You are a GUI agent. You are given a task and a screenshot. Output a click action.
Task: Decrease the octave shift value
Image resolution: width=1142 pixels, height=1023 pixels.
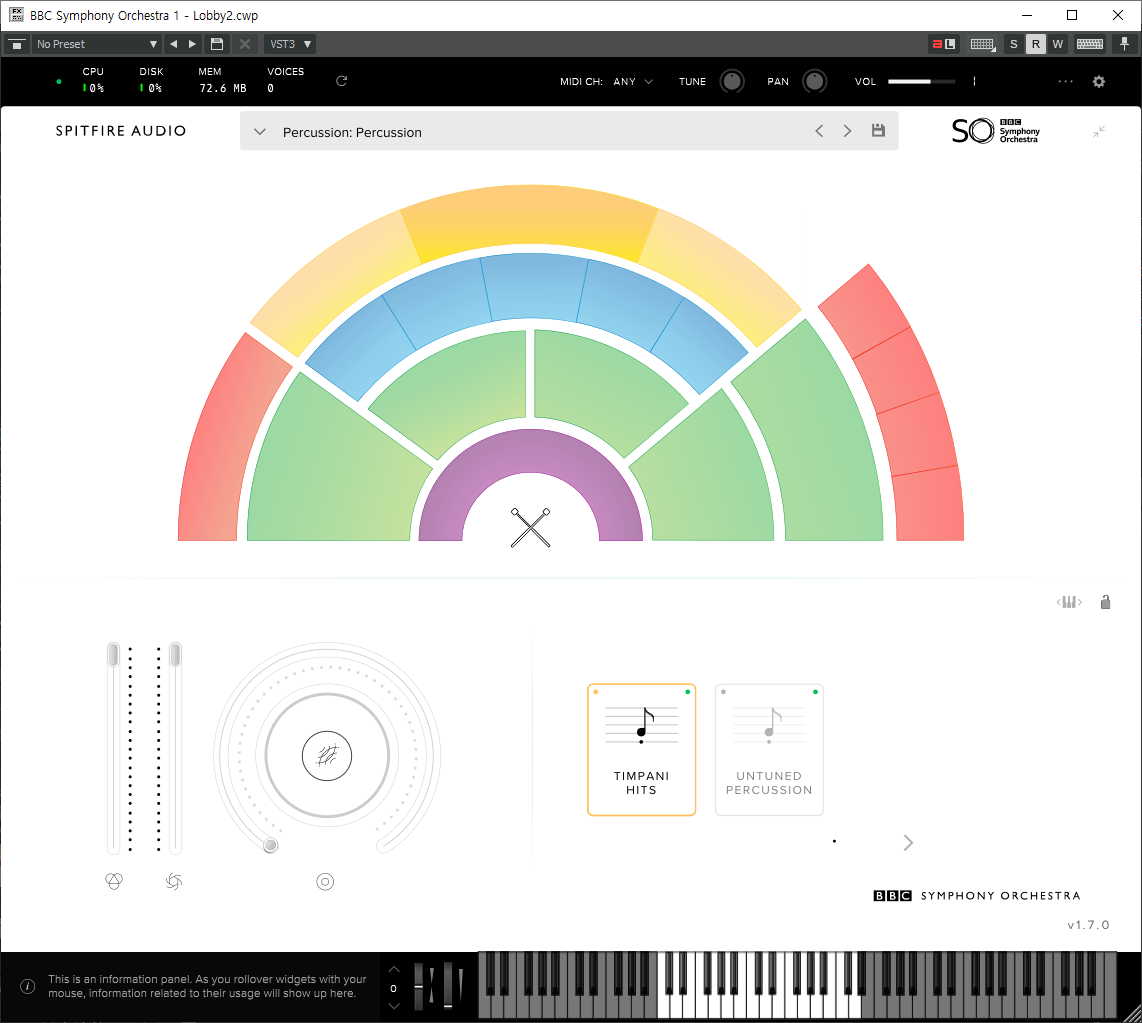[394, 1006]
